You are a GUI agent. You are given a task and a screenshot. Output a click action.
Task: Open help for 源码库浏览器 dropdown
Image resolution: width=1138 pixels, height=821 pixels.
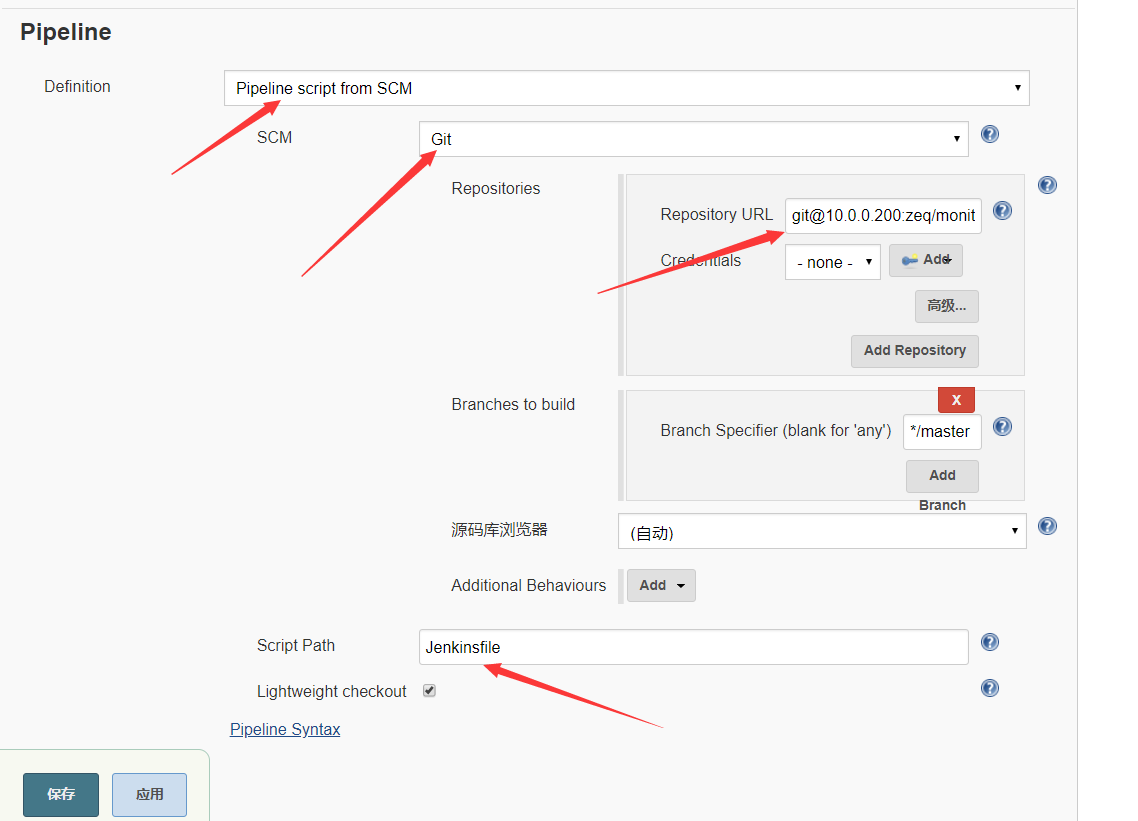1047,526
